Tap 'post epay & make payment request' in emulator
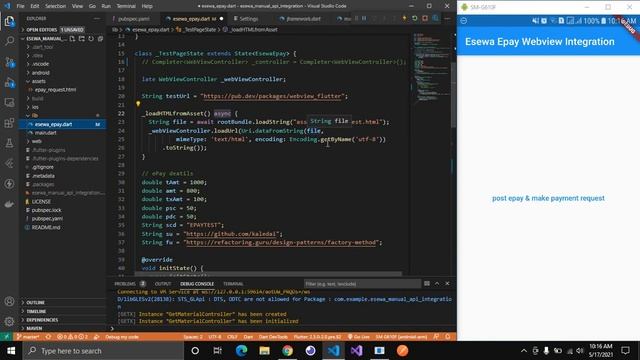 pos(548,198)
